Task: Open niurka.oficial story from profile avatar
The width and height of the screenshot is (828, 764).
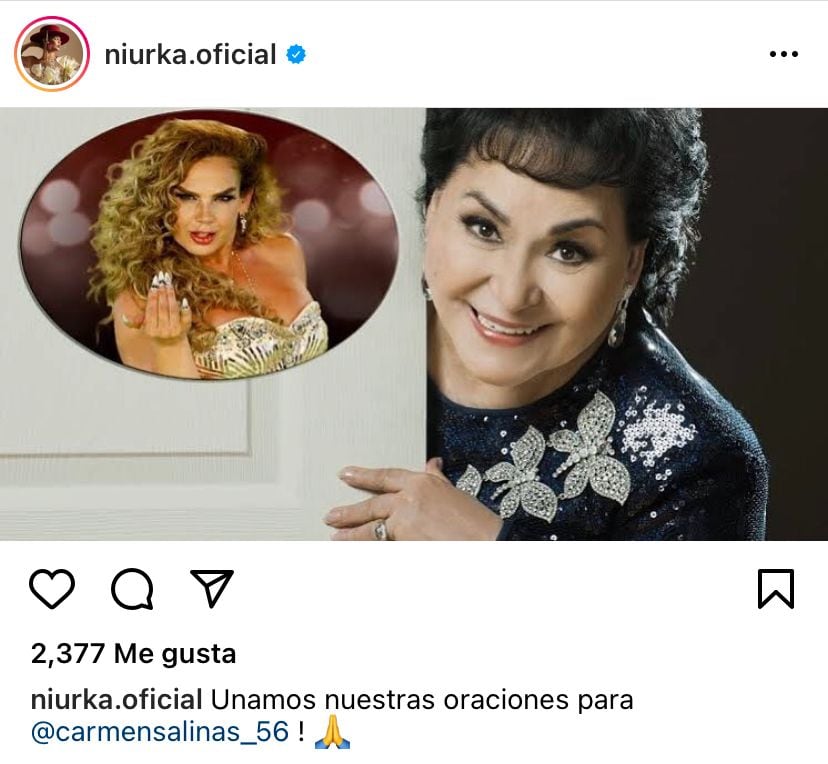Action: pyautogui.click(x=52, y=54)
